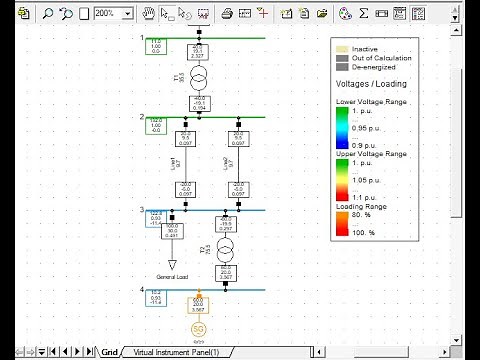Select the rectangular selection cursor tool
The height and width of the screenshot is (360, 480).
point(167,13)
